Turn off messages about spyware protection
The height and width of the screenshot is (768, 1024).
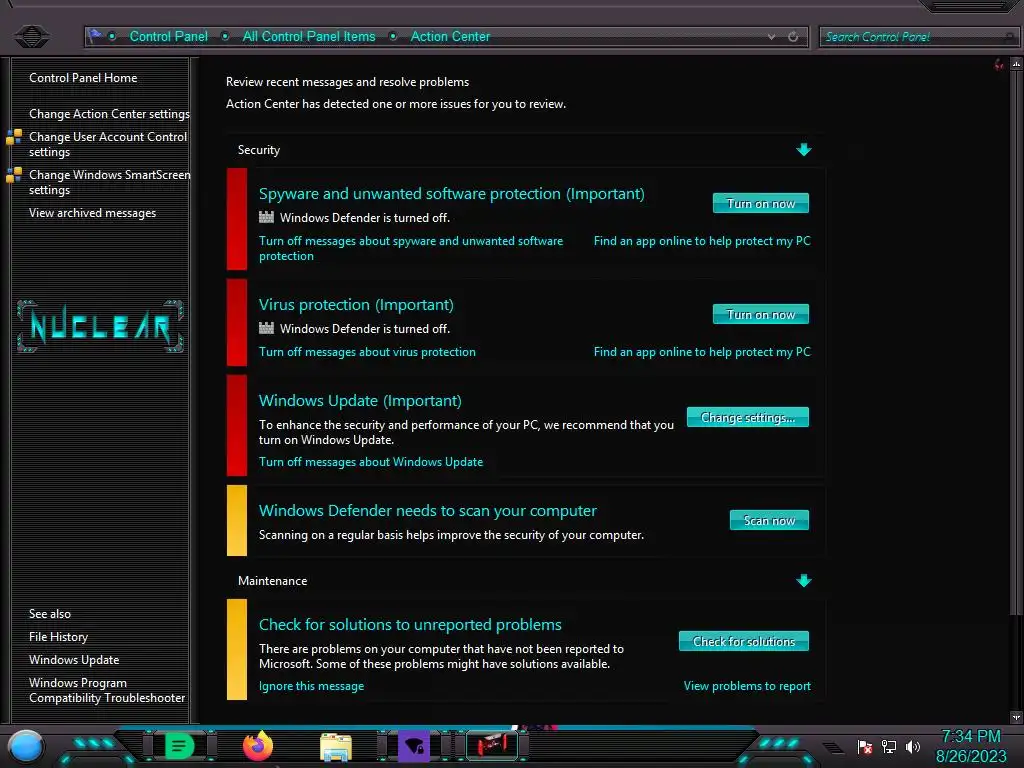pos(411,248)
